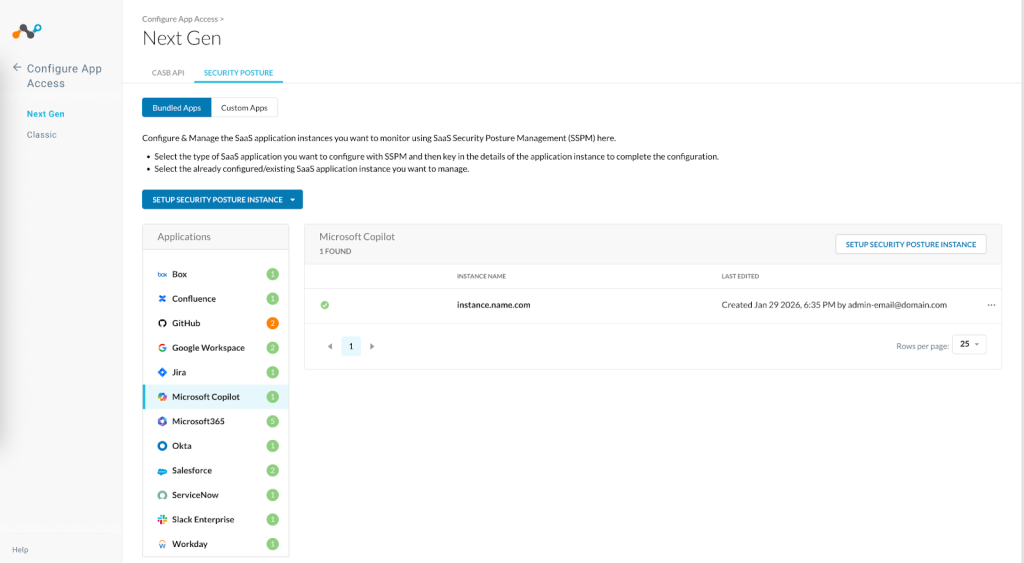Click page number 1 button
1024x563 pixels.
point(351,346)
